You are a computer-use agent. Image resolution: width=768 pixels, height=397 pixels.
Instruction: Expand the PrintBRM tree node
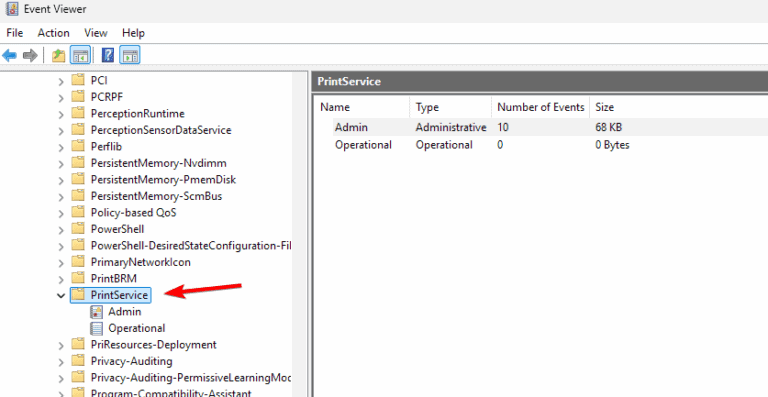click(61, 280)
